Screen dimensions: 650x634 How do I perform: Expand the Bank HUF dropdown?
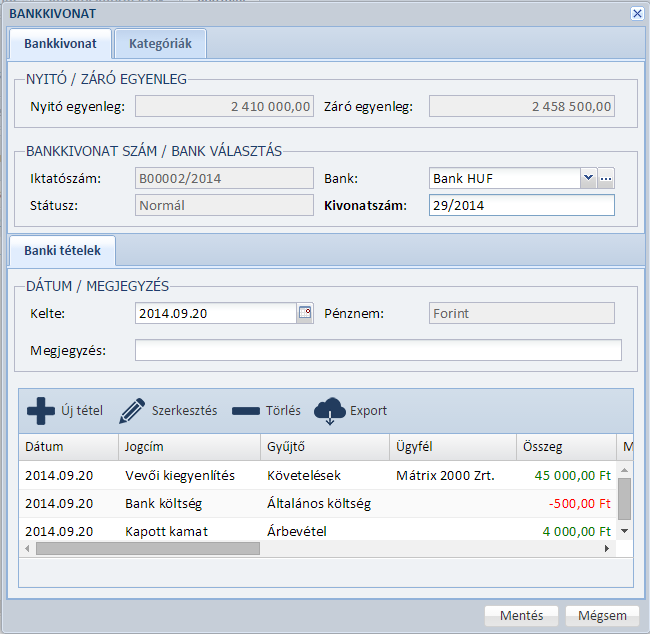pos(588,178)
